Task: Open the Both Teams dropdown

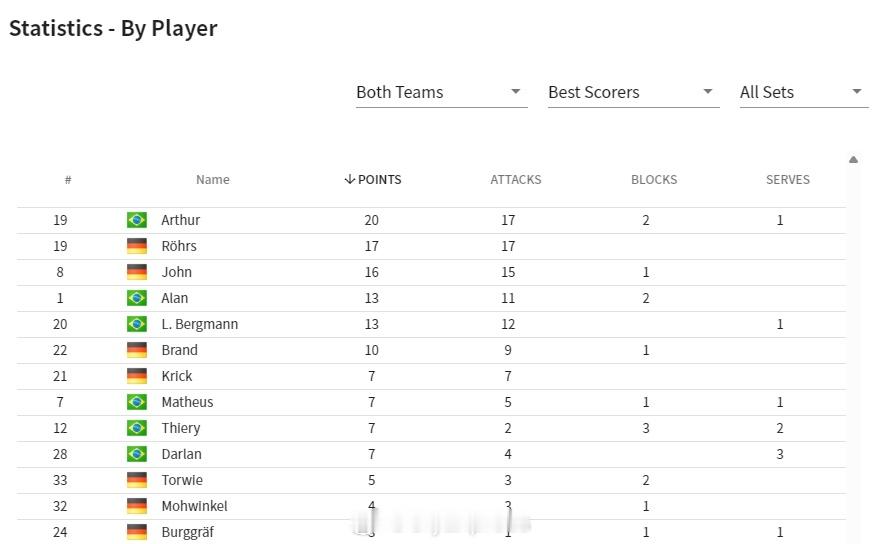Action: 441,92
